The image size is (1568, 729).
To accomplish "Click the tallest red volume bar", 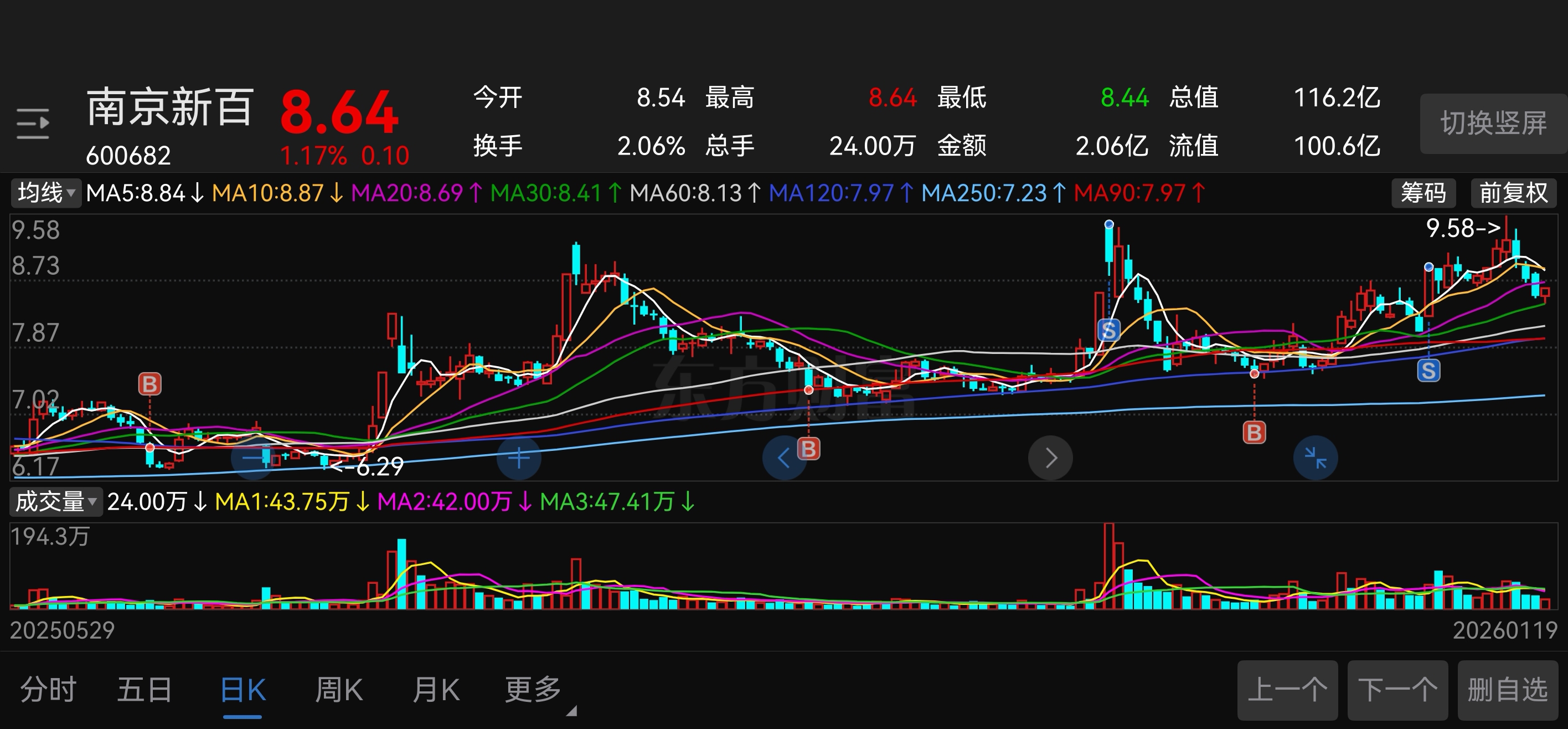I will tap(1108, 566).
